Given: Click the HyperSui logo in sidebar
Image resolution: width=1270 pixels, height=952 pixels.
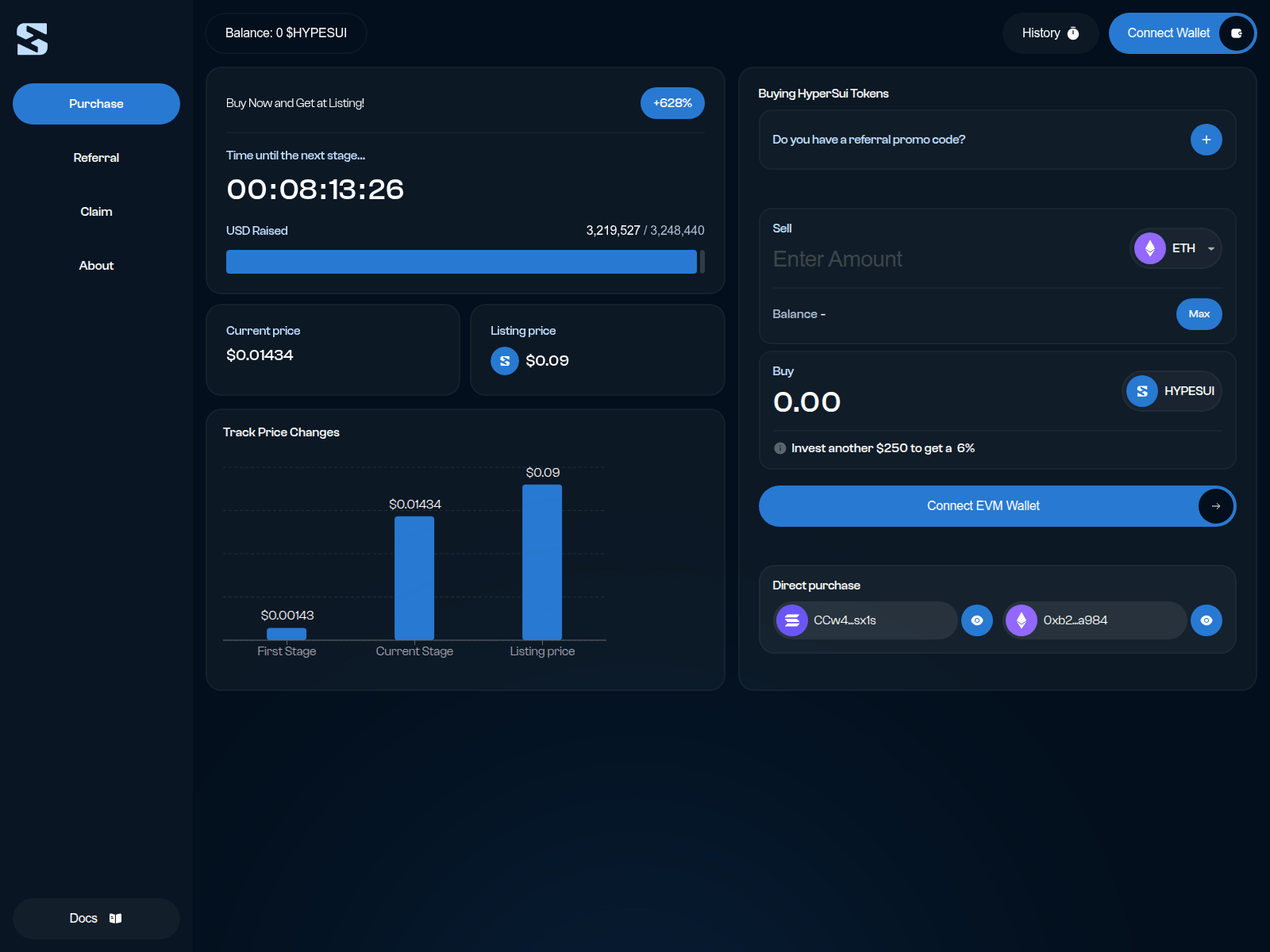Looking at the screenshot, I should point(33,39).
